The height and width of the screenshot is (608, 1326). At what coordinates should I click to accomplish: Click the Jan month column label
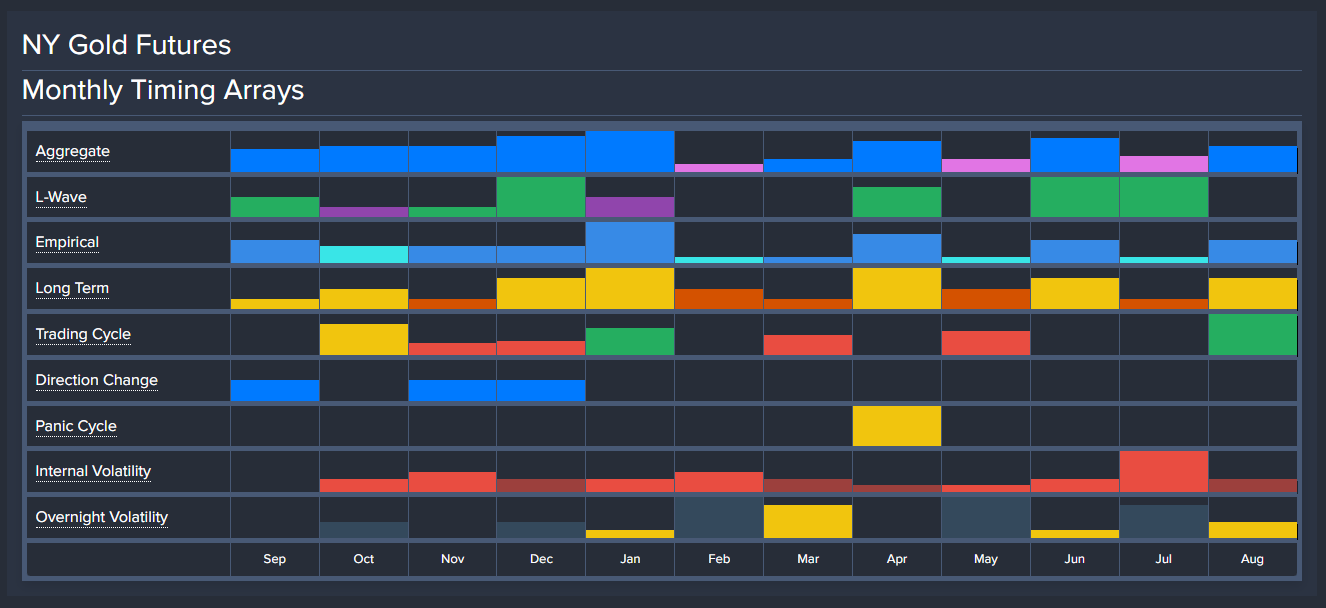click(630, 559)
